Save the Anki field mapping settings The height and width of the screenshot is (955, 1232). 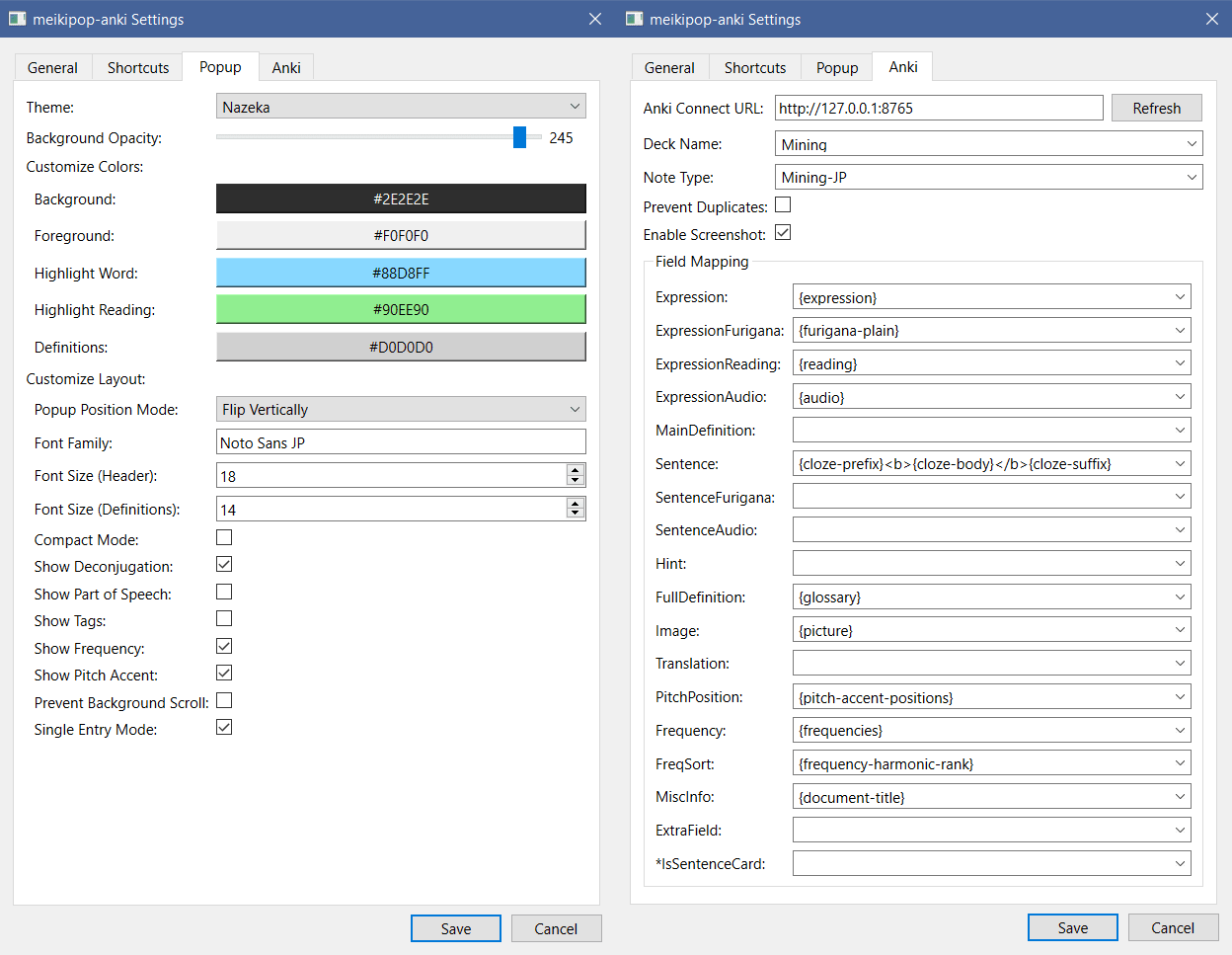tap(1073, 927)
